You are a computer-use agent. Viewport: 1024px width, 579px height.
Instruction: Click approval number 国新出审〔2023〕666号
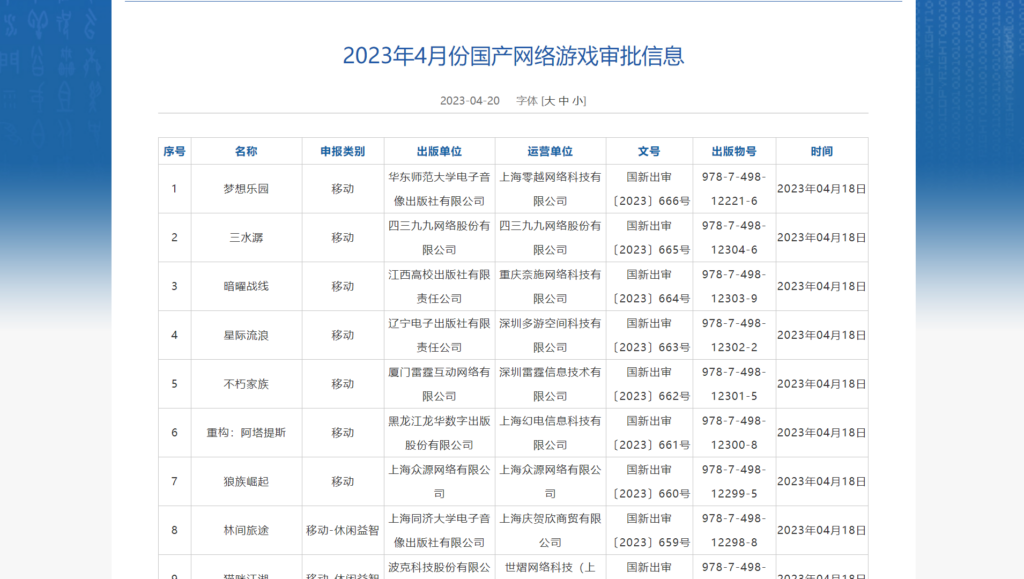(649, 189)
